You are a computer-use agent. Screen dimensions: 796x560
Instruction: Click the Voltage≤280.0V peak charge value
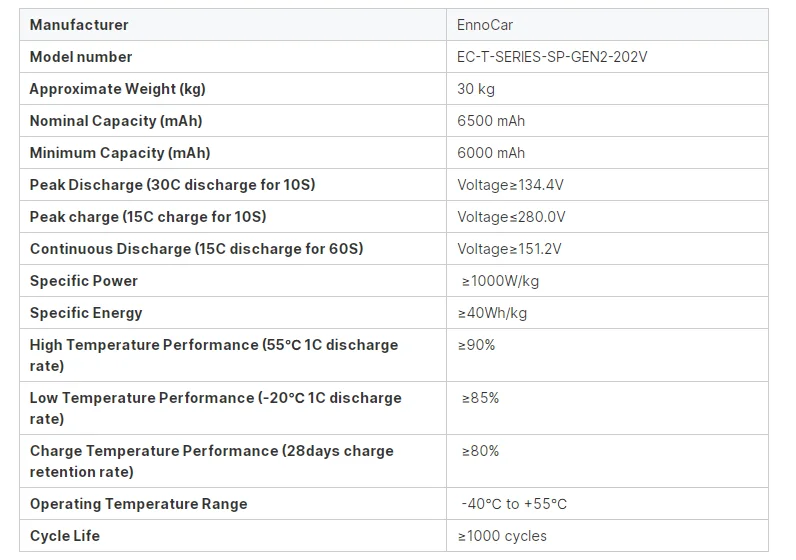(511, 217)
